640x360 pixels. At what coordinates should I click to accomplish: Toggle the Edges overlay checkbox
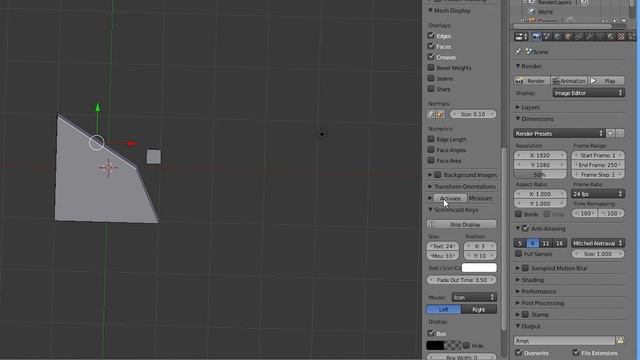click(431, 36)
